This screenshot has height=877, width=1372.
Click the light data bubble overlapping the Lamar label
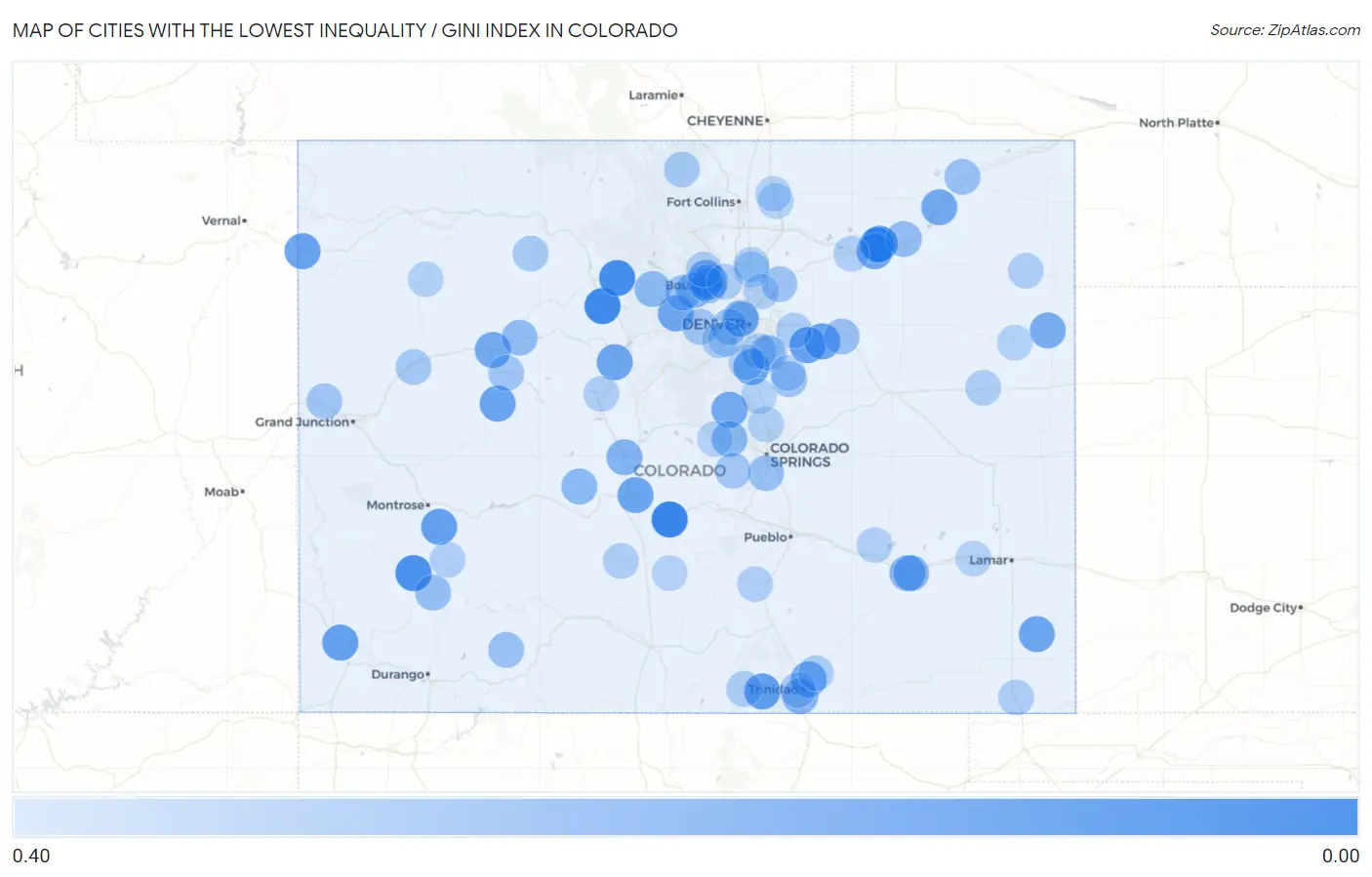click(973, 558)
